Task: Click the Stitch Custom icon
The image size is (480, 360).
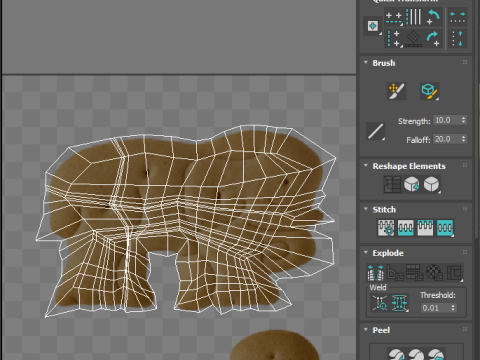Action: pos(445,228)
